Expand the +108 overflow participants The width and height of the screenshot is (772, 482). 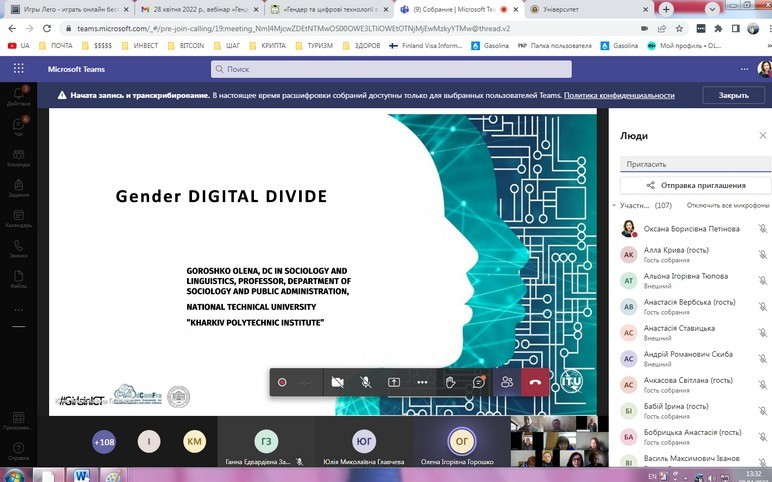(x=104, y=441)
